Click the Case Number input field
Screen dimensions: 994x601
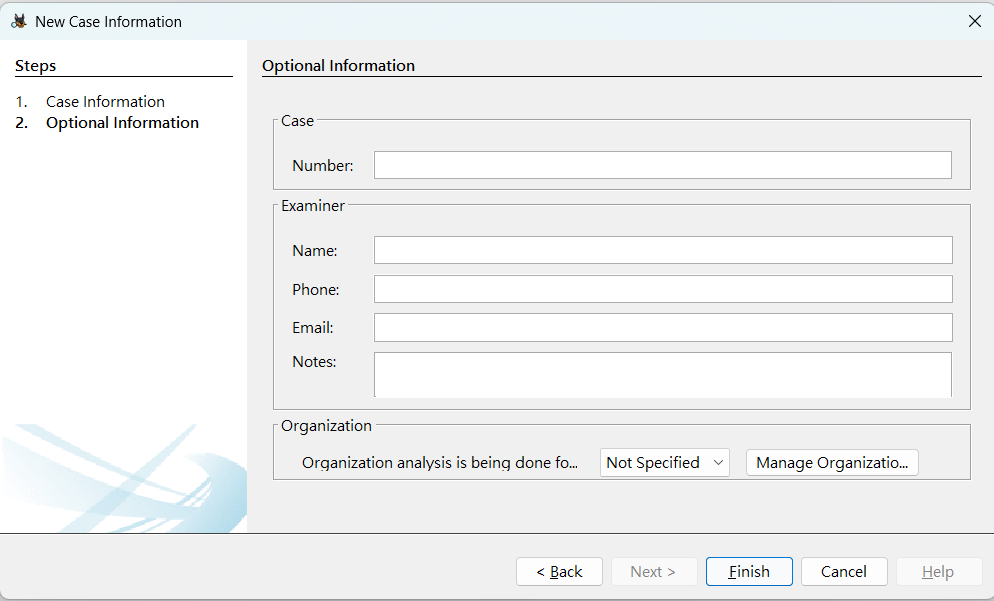coord(662,165)
